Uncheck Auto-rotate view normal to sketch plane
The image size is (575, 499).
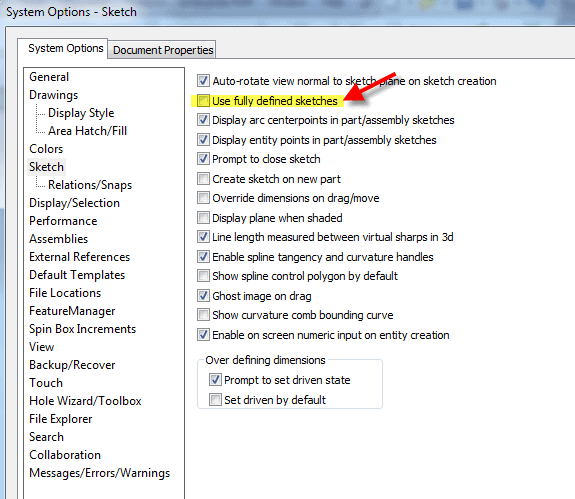pos(203,81)
